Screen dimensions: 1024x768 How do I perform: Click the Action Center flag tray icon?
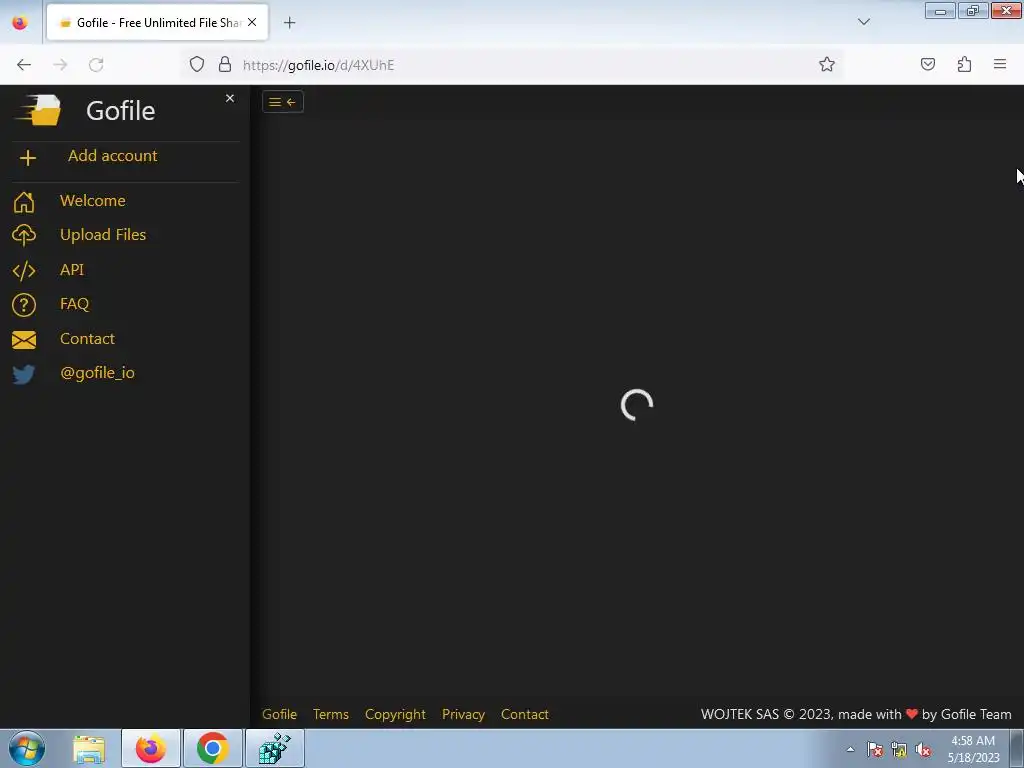coord(875,750)
